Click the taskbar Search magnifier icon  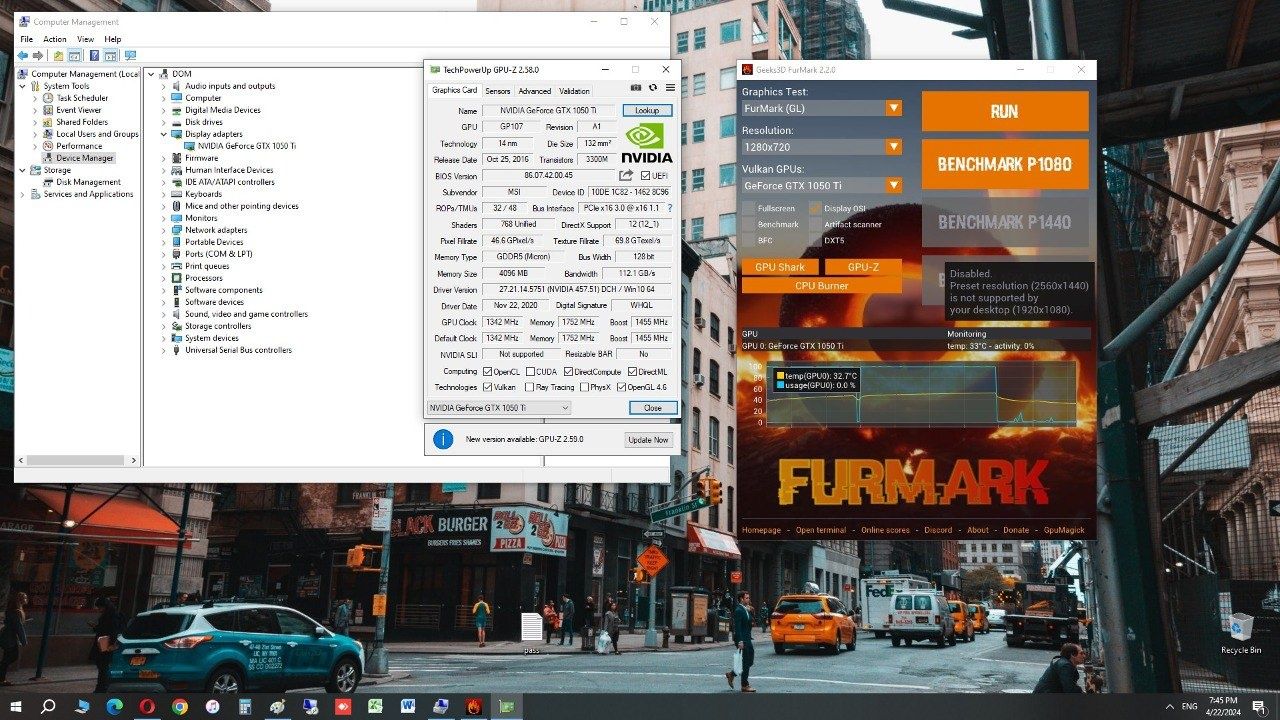[x=48, y=706]
